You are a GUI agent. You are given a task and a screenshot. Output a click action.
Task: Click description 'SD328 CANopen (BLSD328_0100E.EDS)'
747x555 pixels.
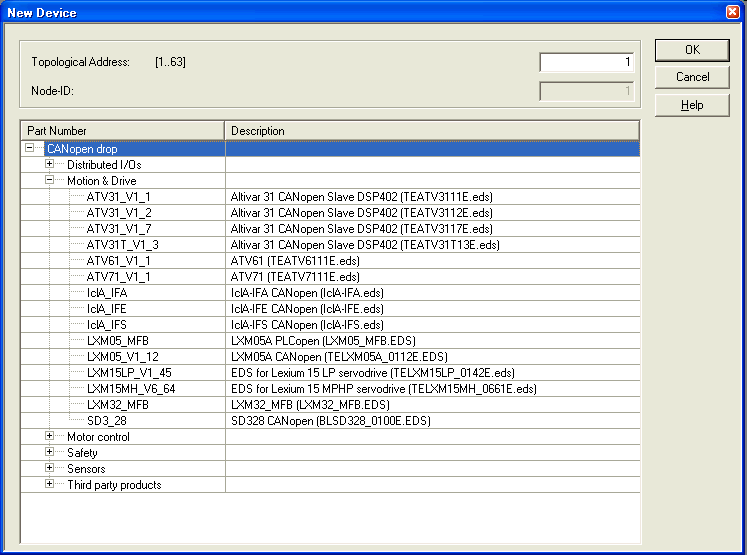(x=331, y=421)
